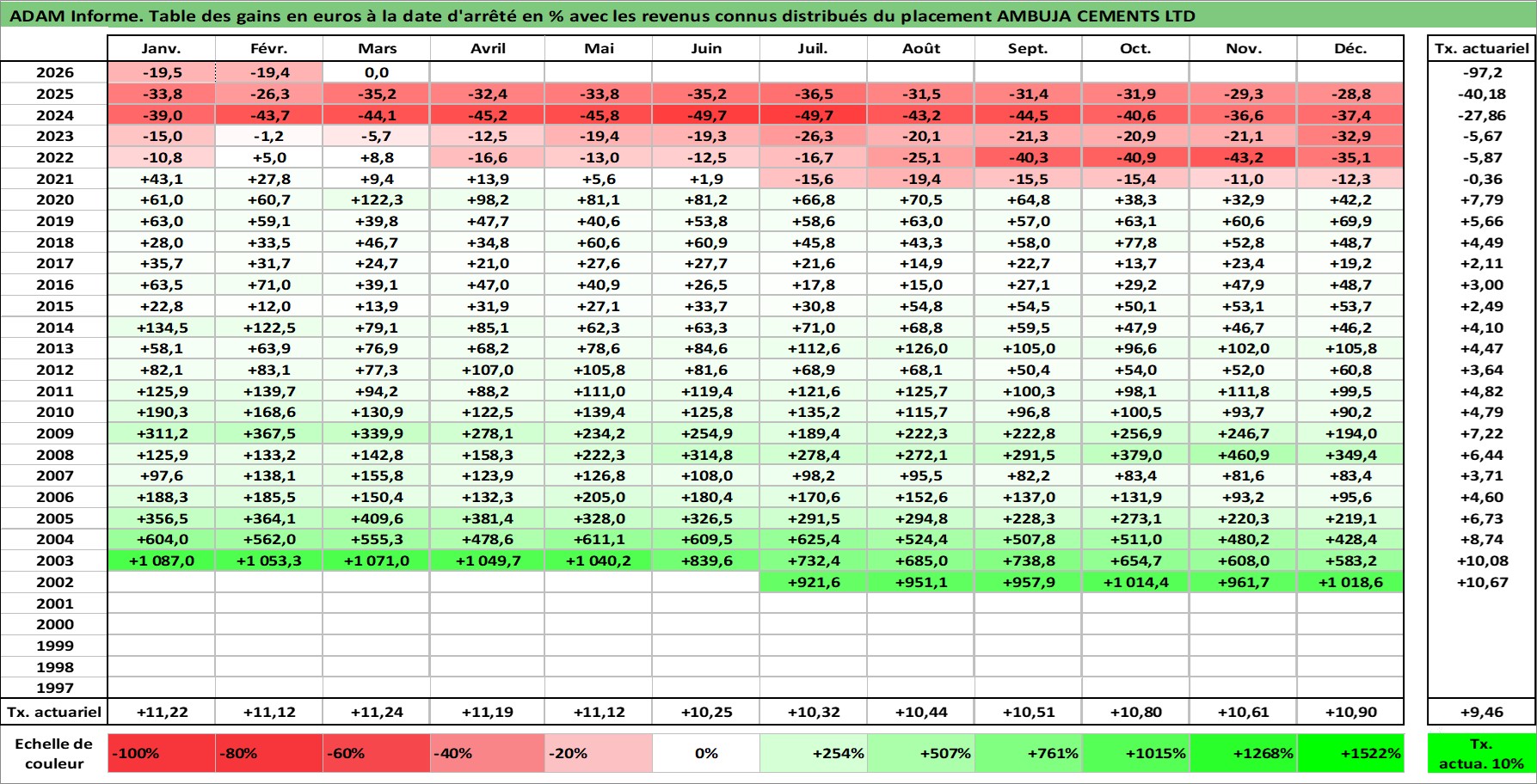Image resolution: width=1537 pixels, height=784 pixels.
Task: Click the value +379,0 in 2008
Action: pos(1135,455)
